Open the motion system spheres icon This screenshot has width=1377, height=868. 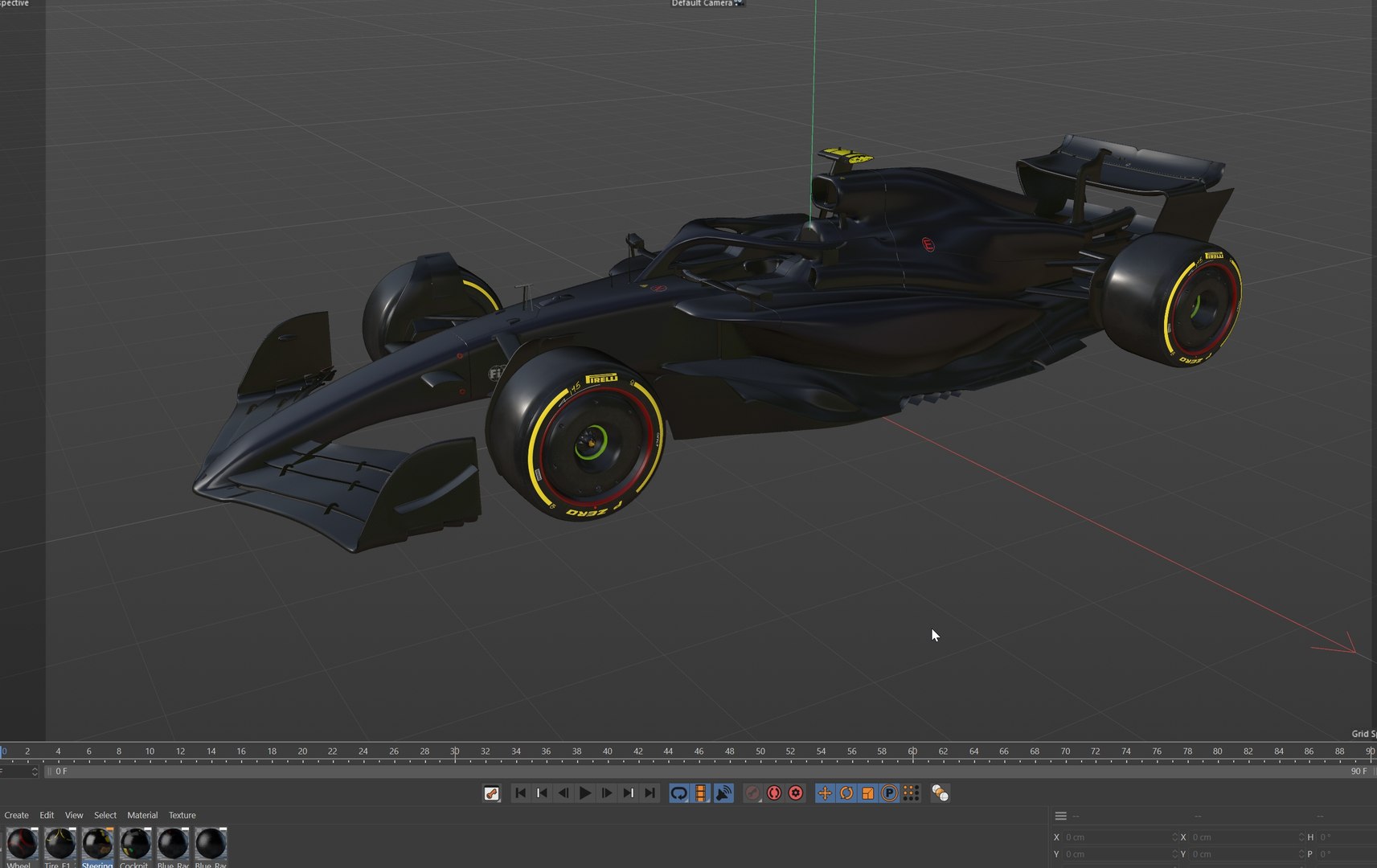(940, 793)
